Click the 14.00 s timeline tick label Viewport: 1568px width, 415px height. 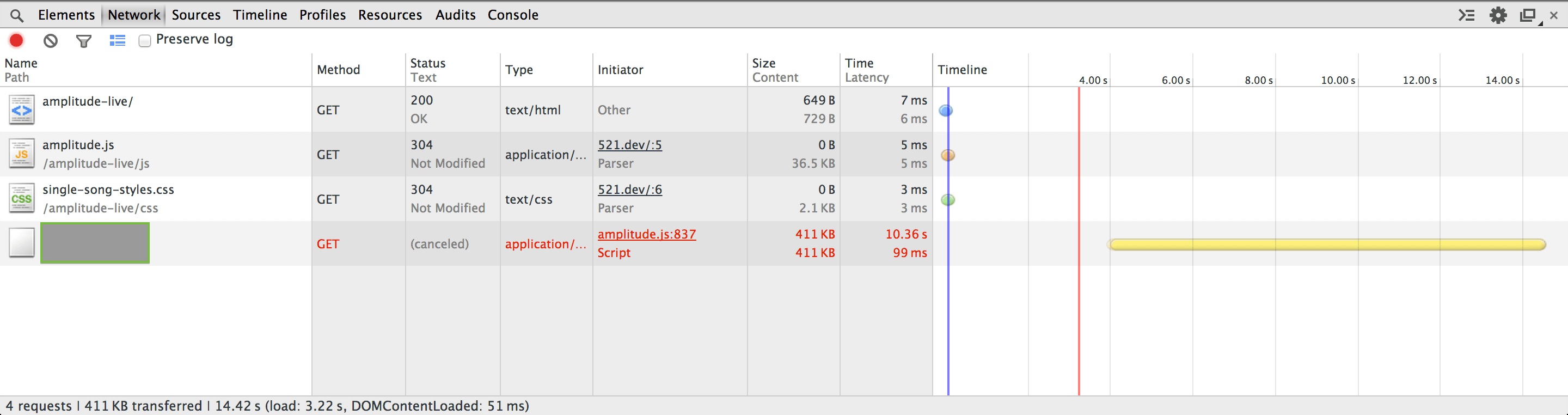click(1502, 80)
